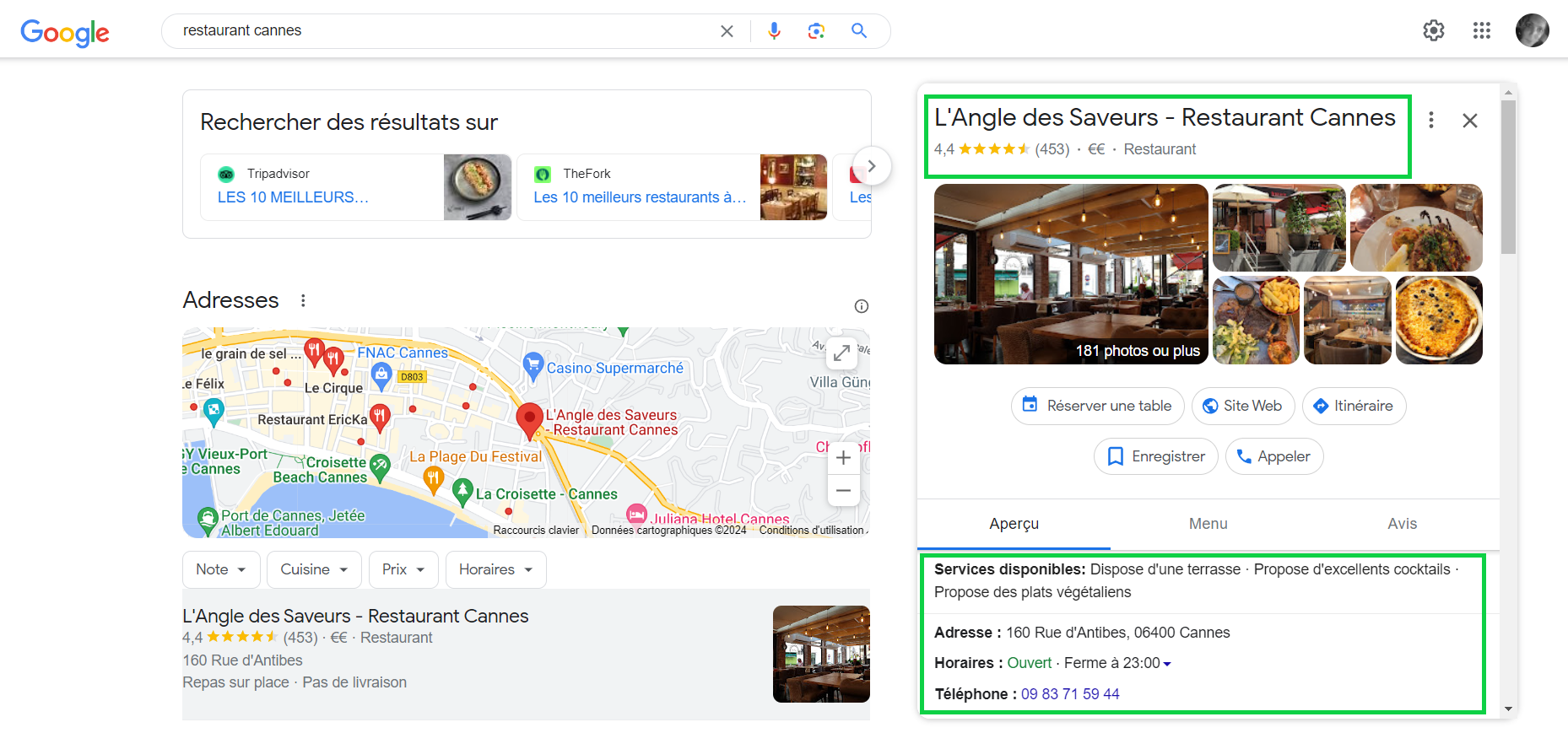Viewport: 1568px width, 733px height.
Task: Open the terrace exterior photo thumbnail
Action: [1279, 228]
